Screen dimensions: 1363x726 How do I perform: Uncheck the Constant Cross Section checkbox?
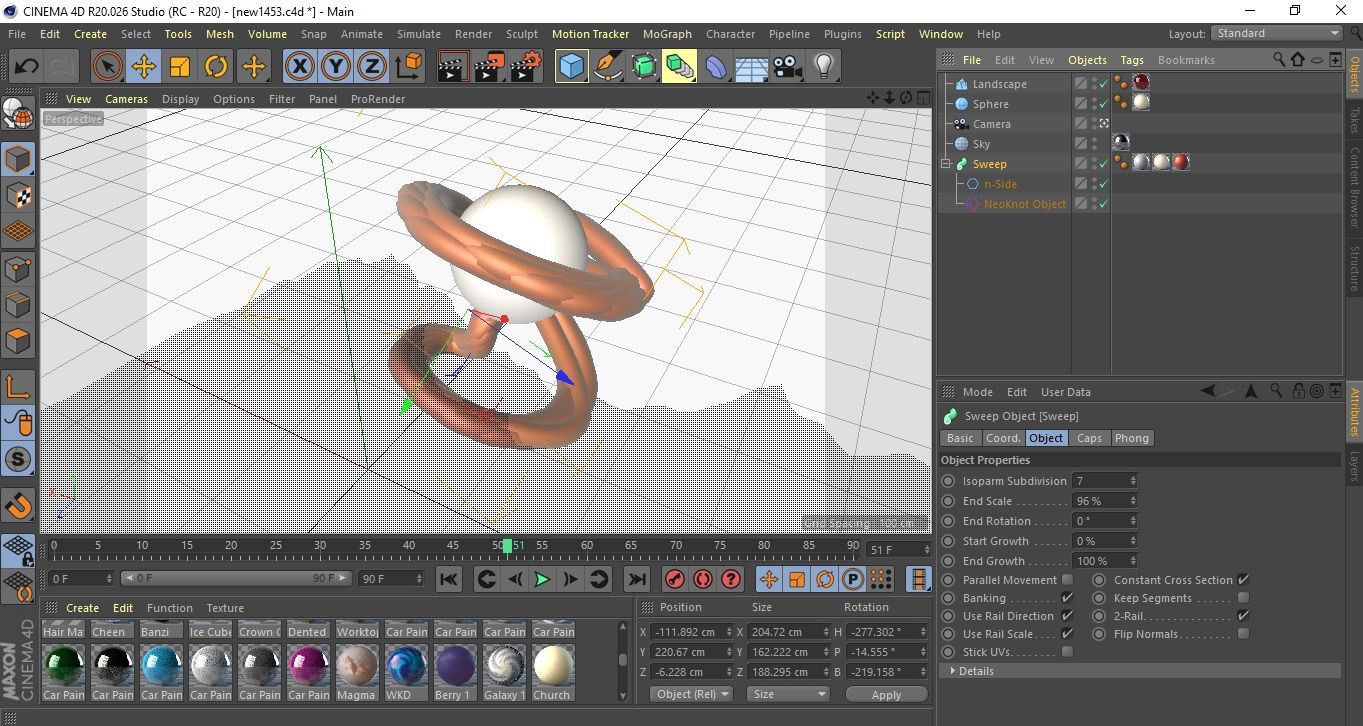coord(1243,580)
